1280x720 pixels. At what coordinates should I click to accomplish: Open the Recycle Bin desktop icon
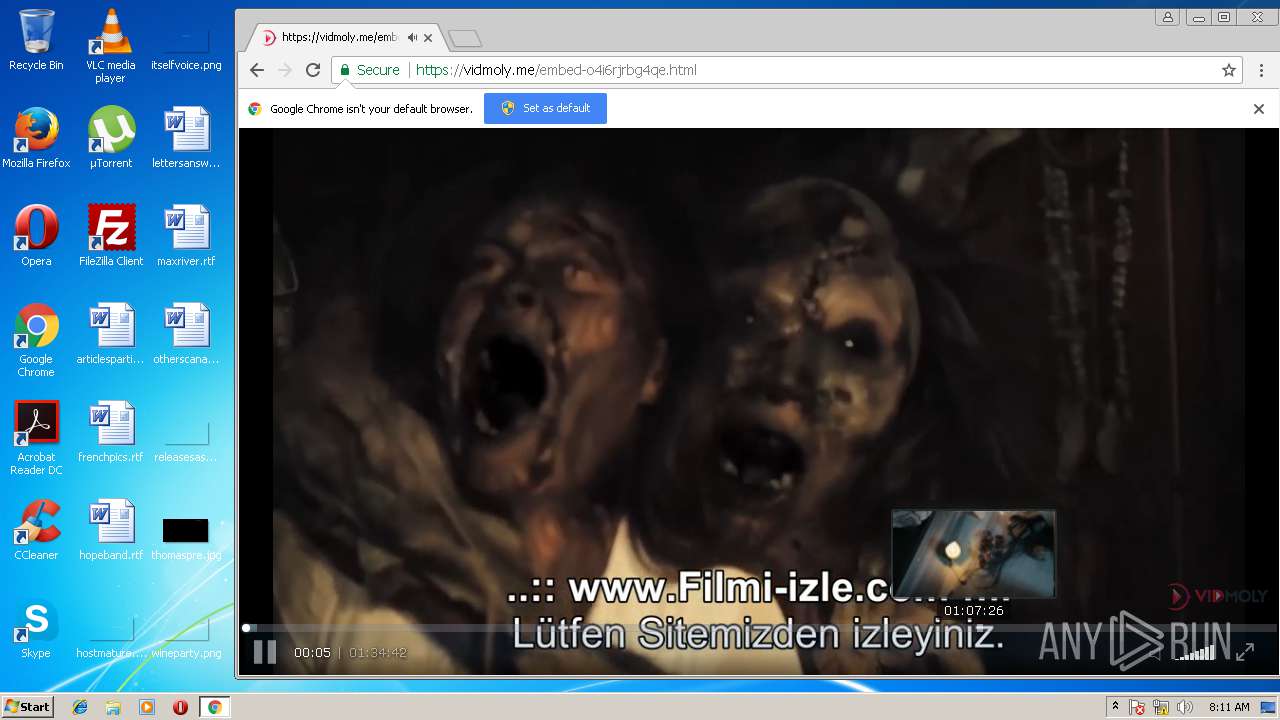[x=36, y=40]
